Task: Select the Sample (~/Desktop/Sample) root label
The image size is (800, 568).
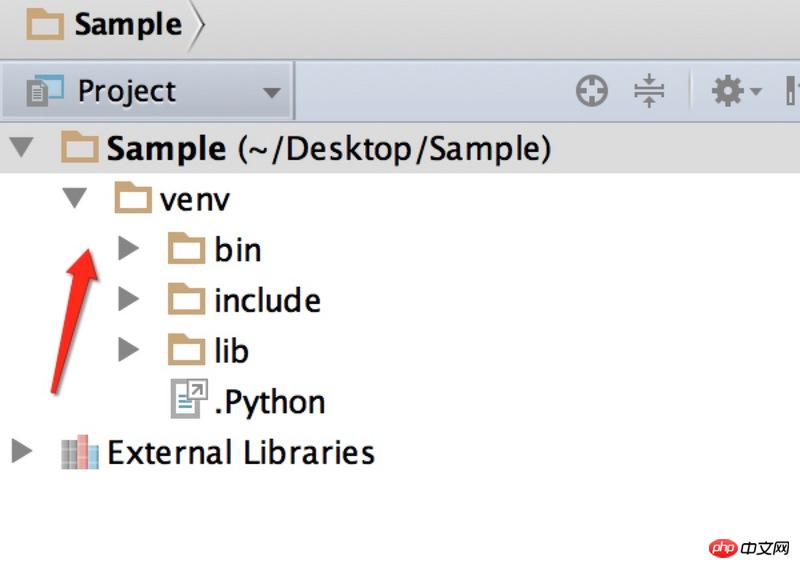Action: click(329, 149)
